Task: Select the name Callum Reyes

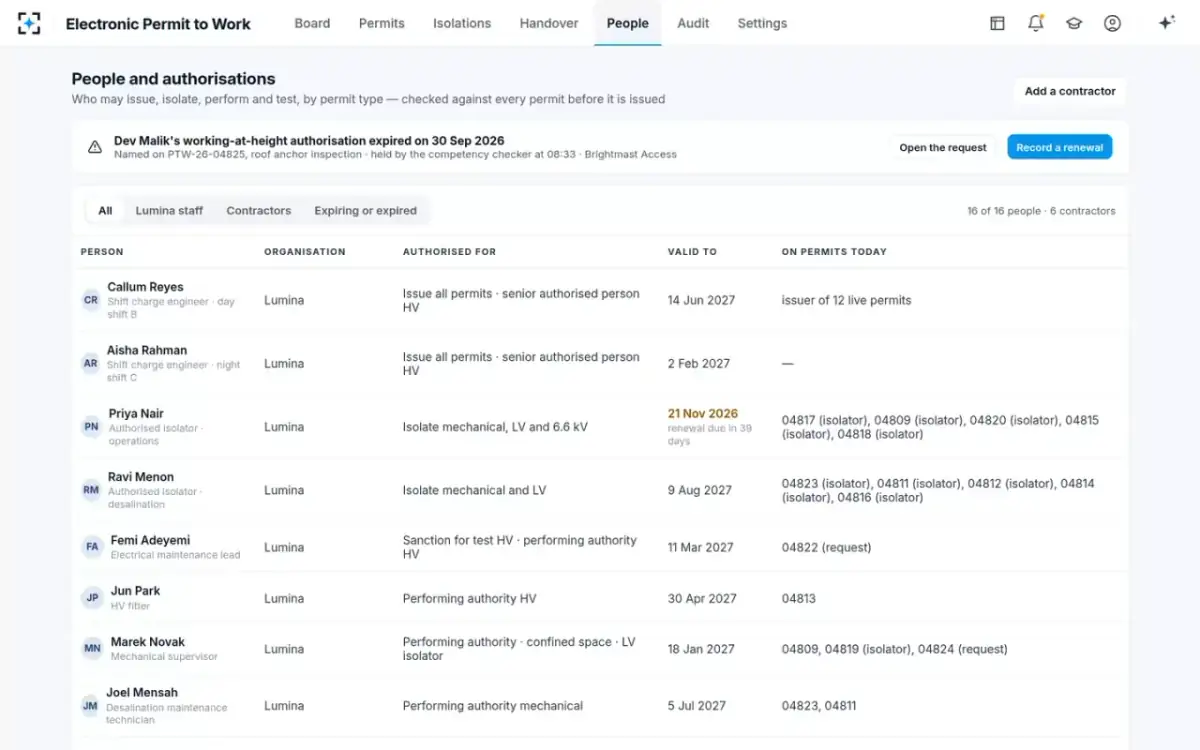Action: 145,287
